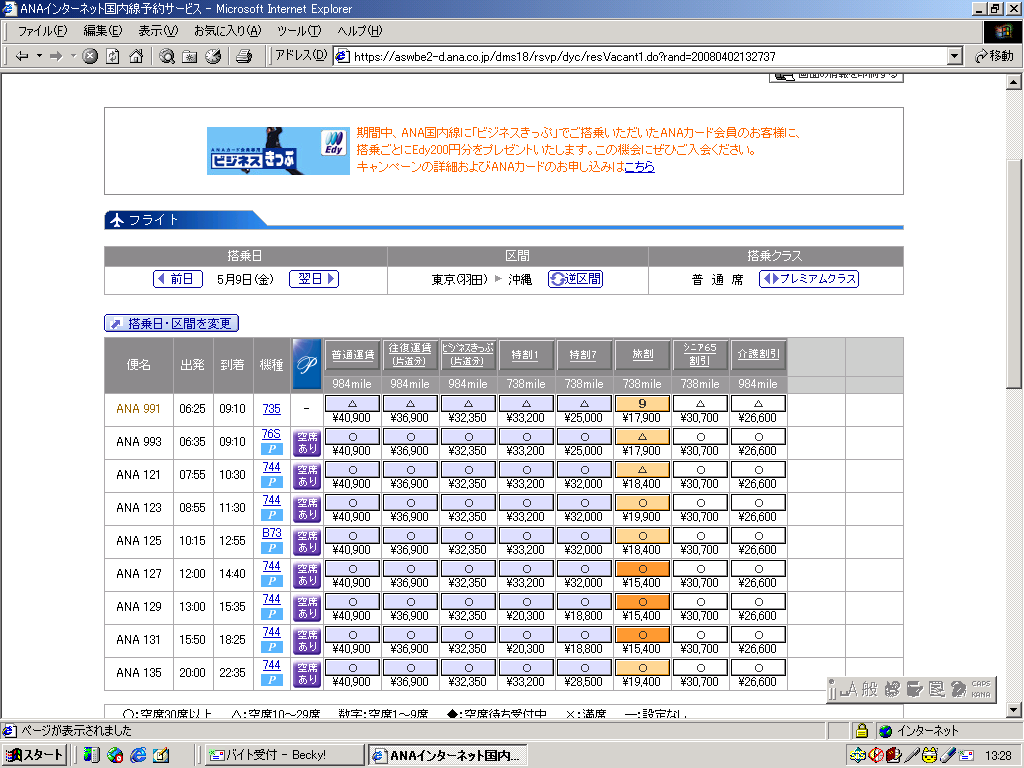
Task: Open the ビジネスきっぷ(片道分) fare header link
Action: [468, 355]
